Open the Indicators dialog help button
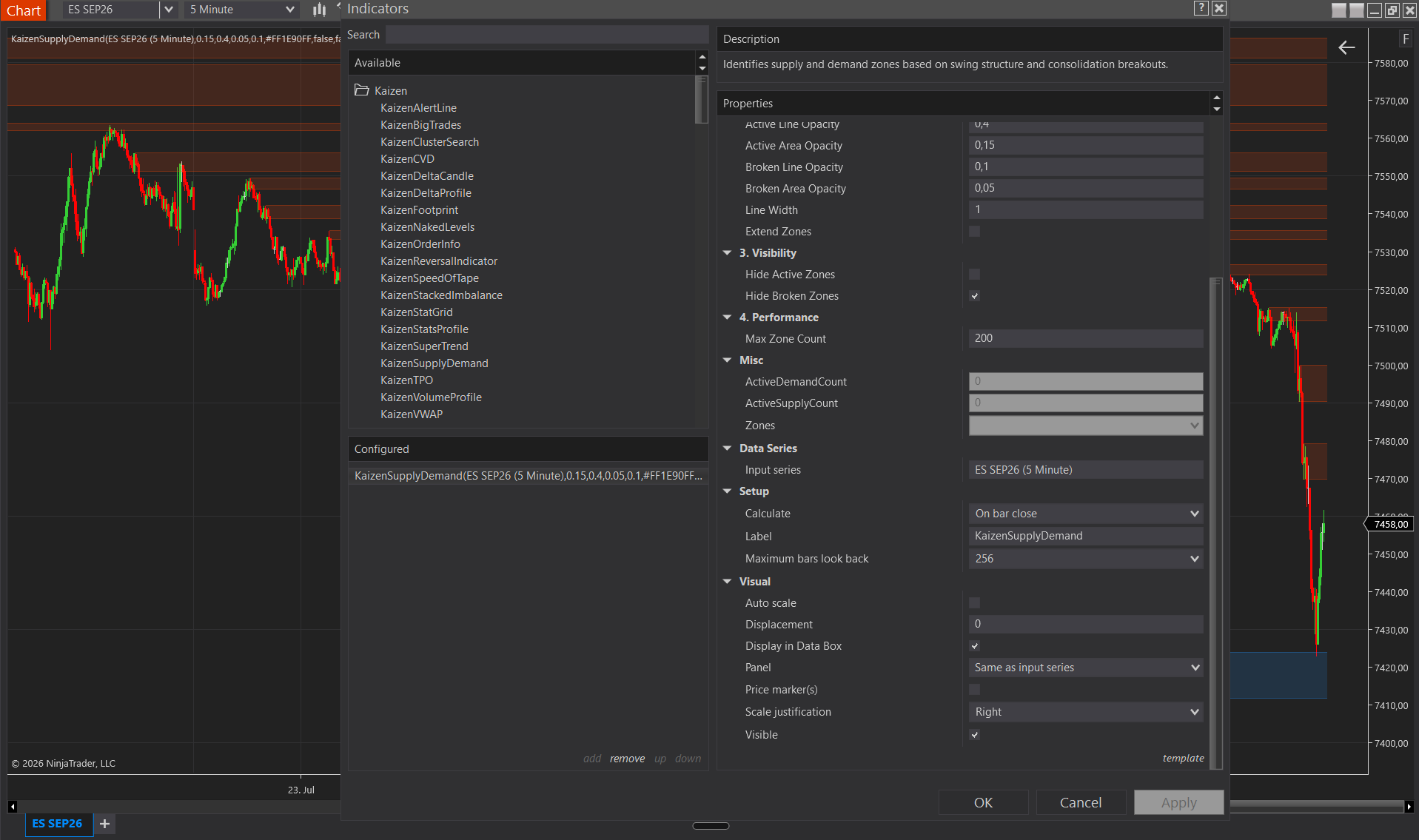Screen dimensions: 1419x840 [1201, 8]
